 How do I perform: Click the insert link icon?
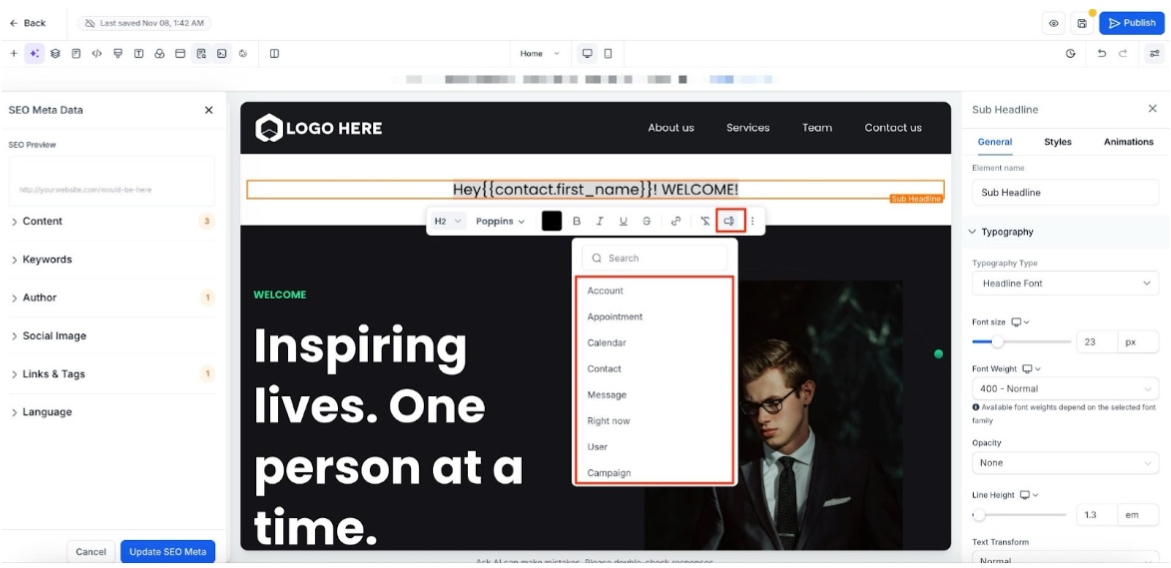coord(676,221)
